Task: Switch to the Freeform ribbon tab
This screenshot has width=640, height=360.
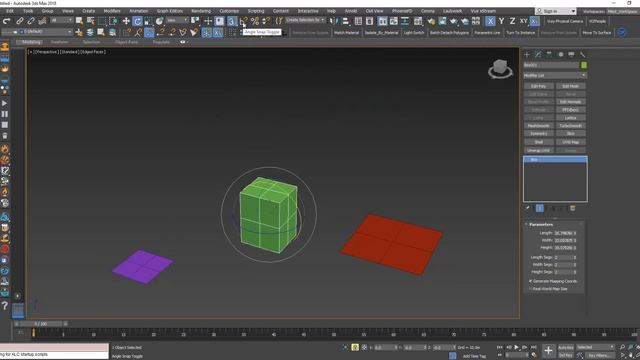Action: click(x=60, y=42)
